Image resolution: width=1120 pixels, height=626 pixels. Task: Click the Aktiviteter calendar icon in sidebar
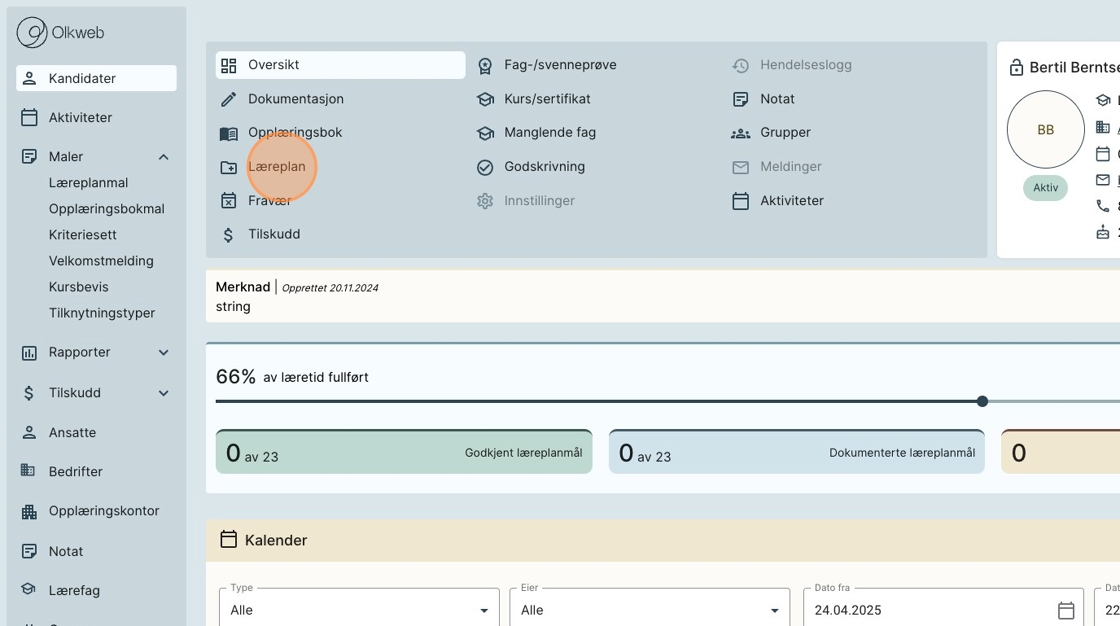click(x=29, y=117)
